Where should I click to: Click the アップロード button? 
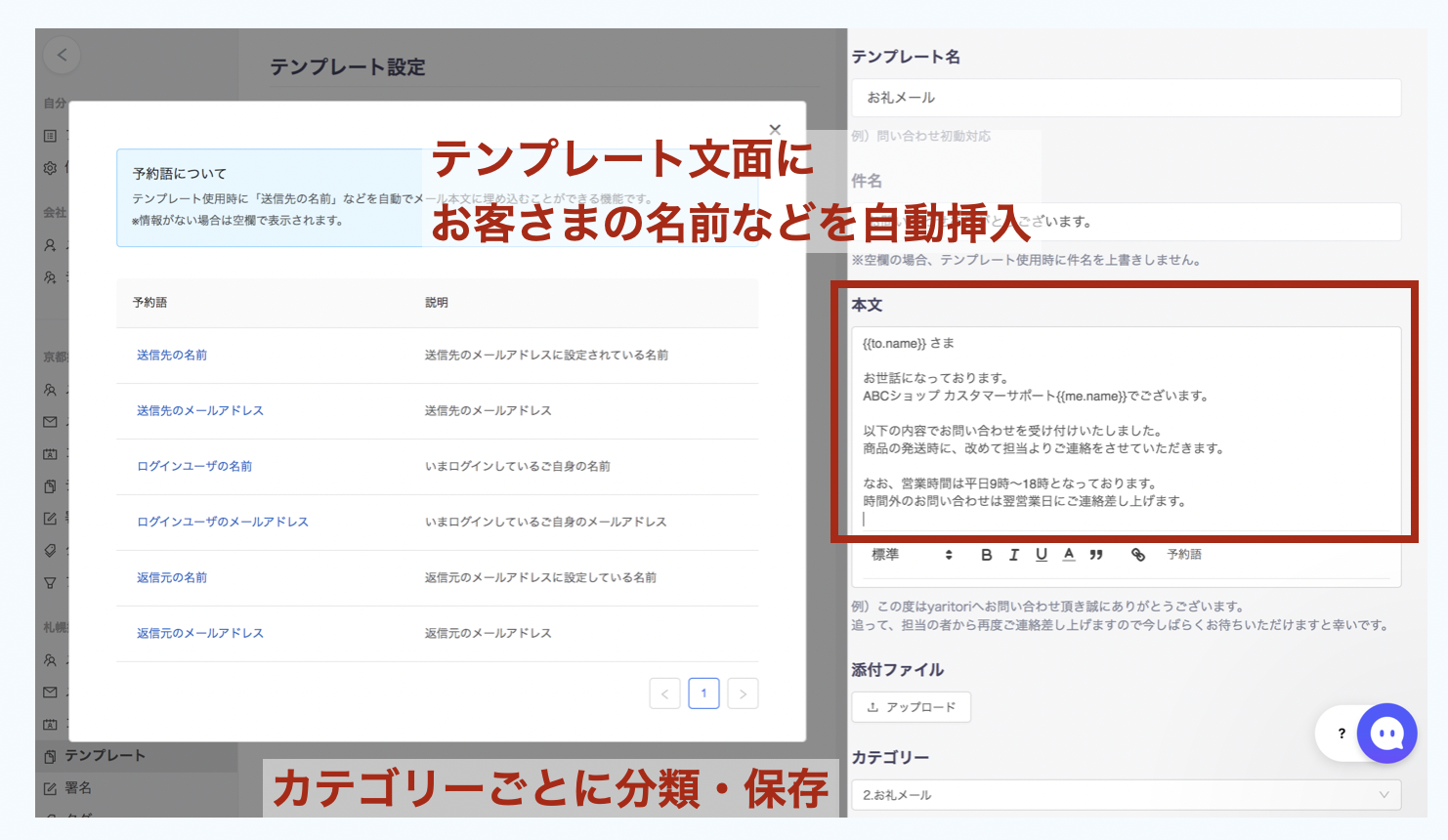pos(912,707)
